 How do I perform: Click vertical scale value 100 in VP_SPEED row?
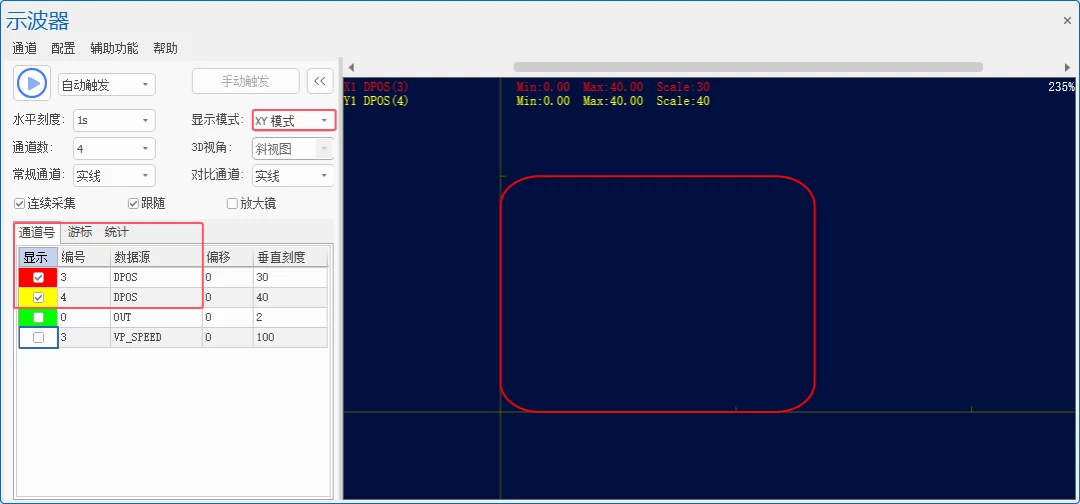coord(291,337)
